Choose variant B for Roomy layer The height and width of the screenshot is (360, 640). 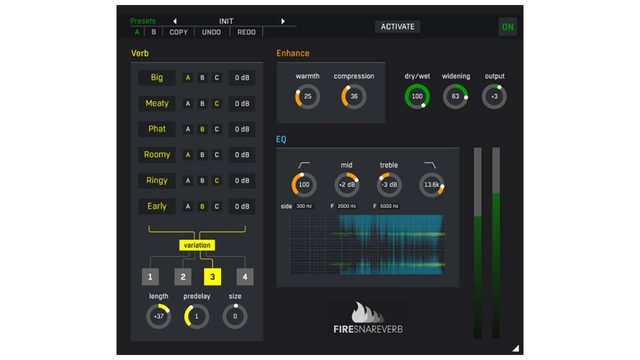[202, 155]
